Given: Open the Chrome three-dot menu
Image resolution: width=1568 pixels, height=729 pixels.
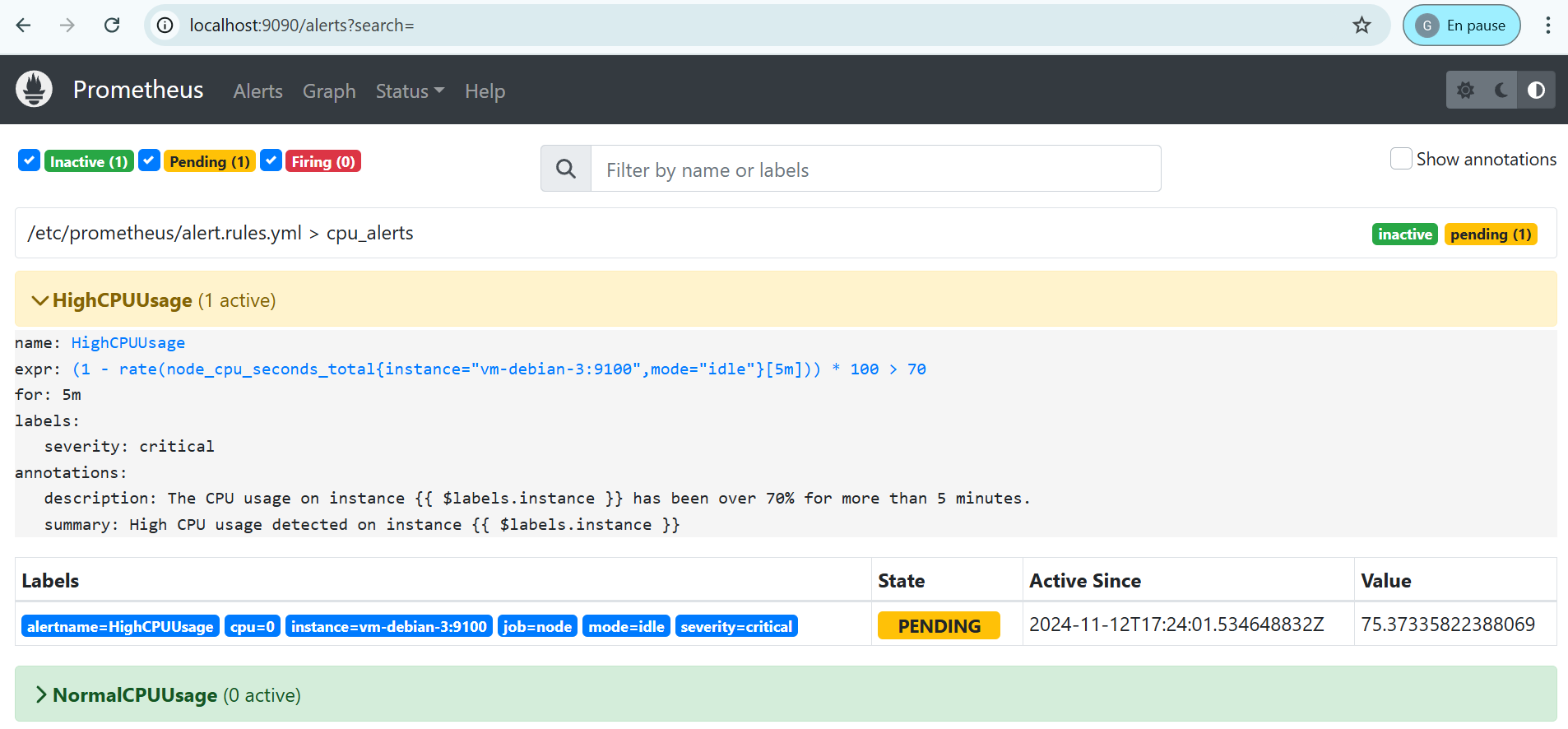Looking at the screenshot, I should point(1548,26).
